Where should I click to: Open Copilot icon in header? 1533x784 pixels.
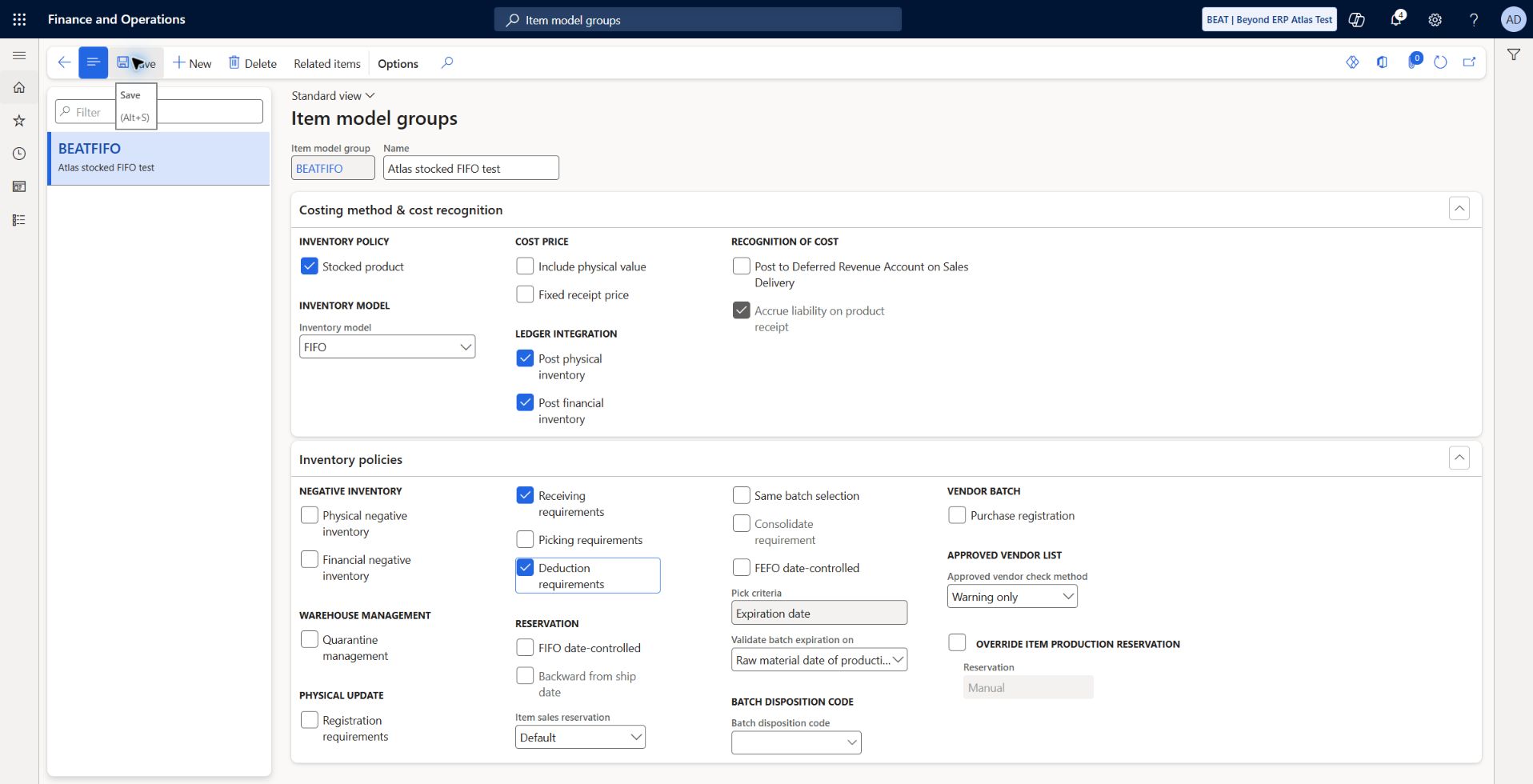coord(1357,19)
